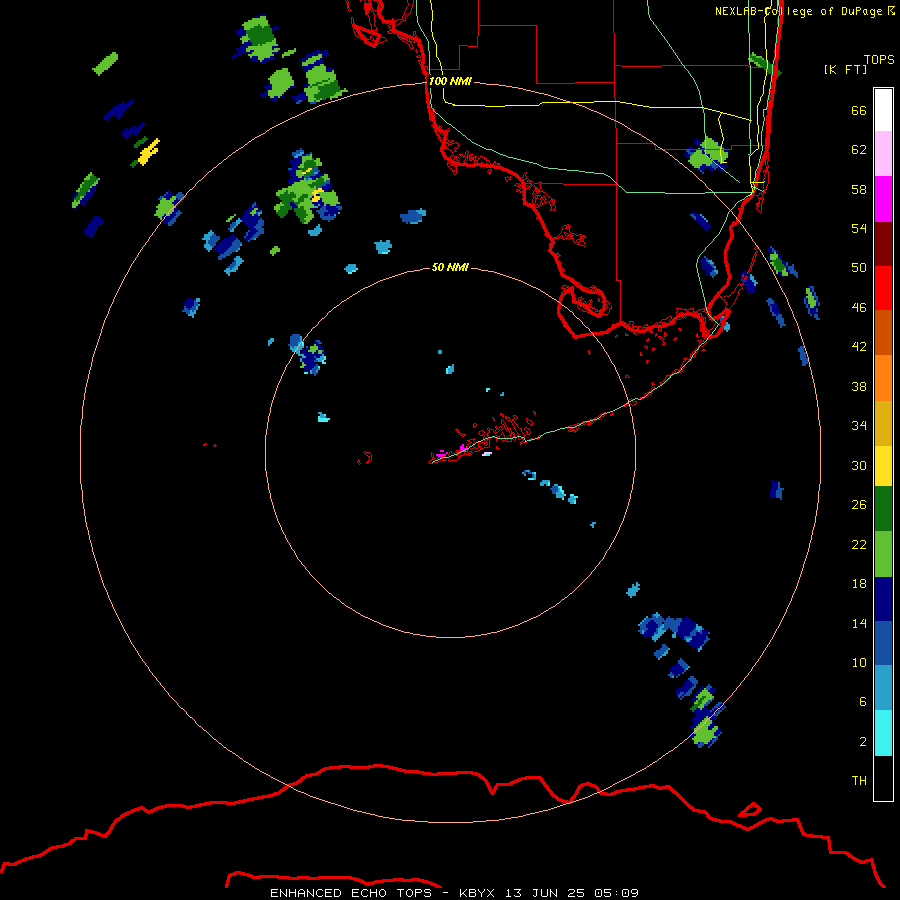Select the 46 value on the legend

click(x=859, y=308)
